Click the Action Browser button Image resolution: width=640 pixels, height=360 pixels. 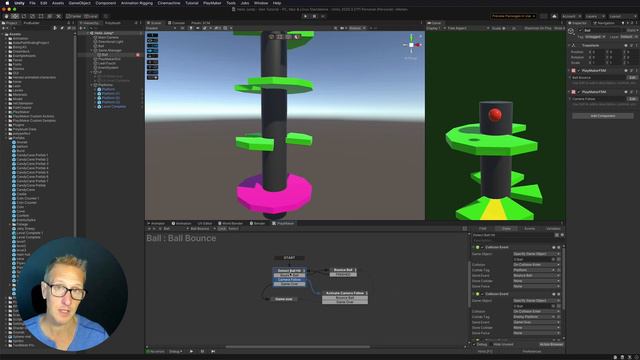551,344
